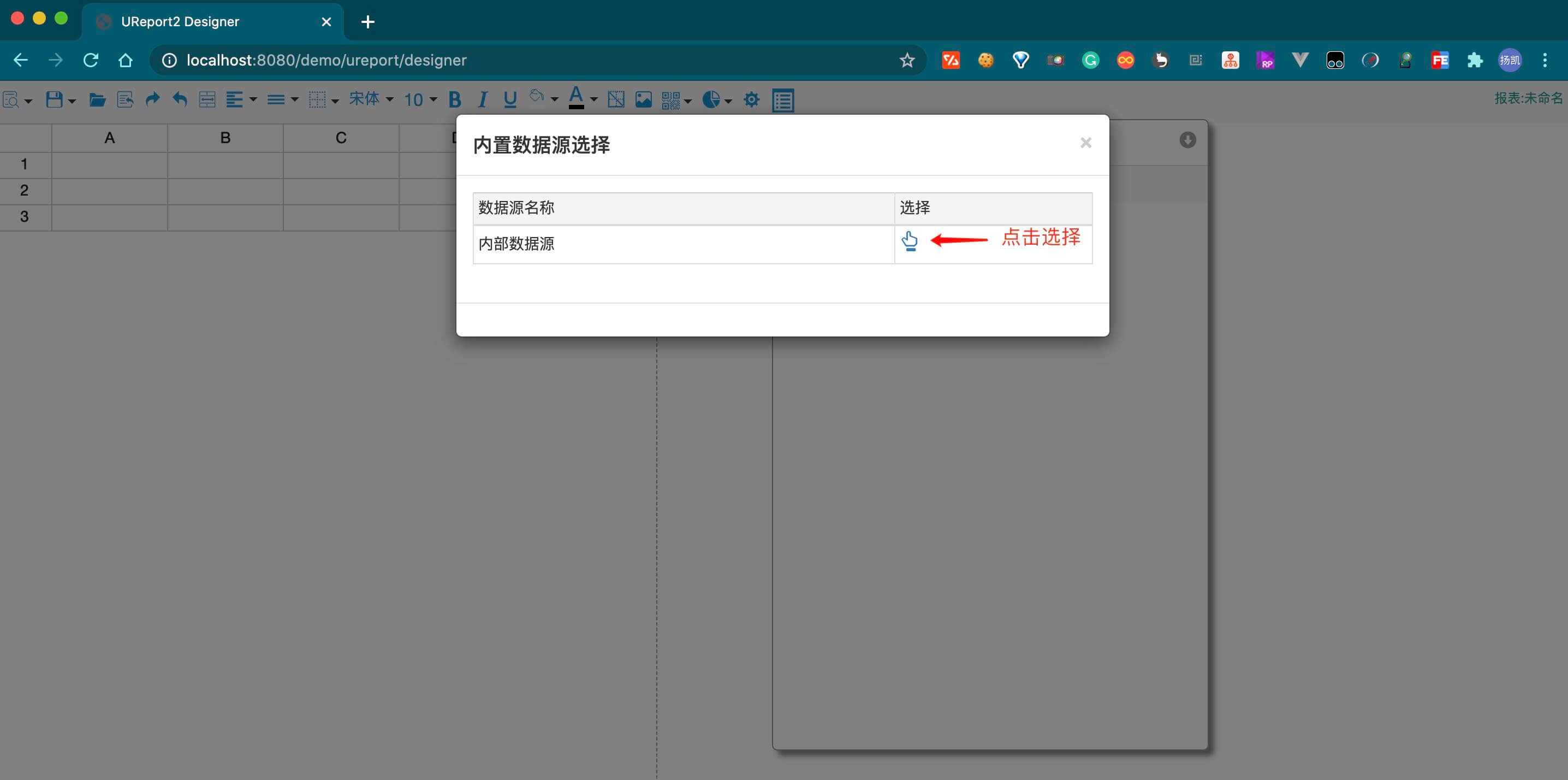Open settings gear icon in toolbar

(751, 99)
